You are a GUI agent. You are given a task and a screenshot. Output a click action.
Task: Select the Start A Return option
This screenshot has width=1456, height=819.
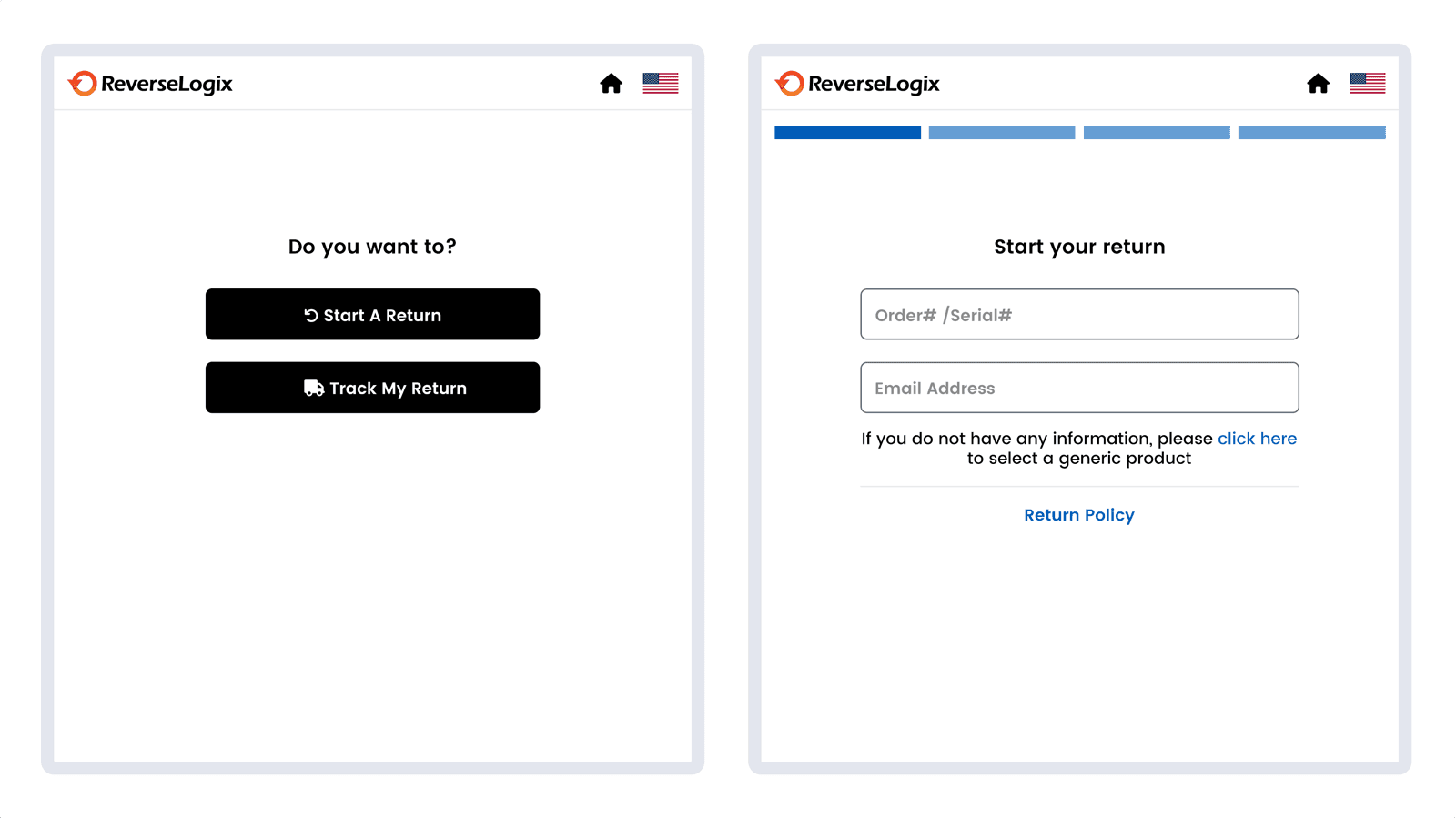tap(372, 314)
